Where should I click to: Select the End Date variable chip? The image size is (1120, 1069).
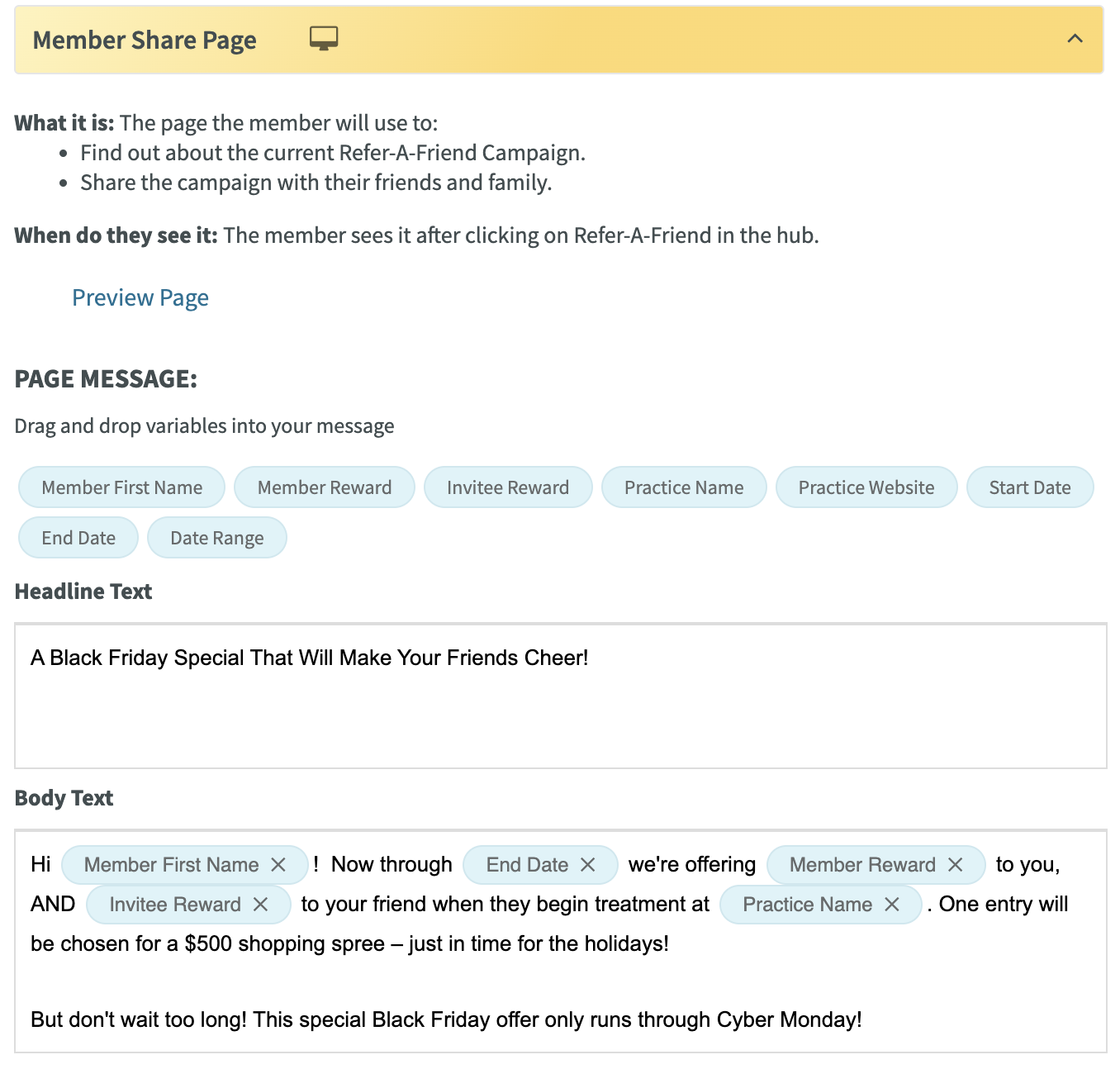pos(78,538)
